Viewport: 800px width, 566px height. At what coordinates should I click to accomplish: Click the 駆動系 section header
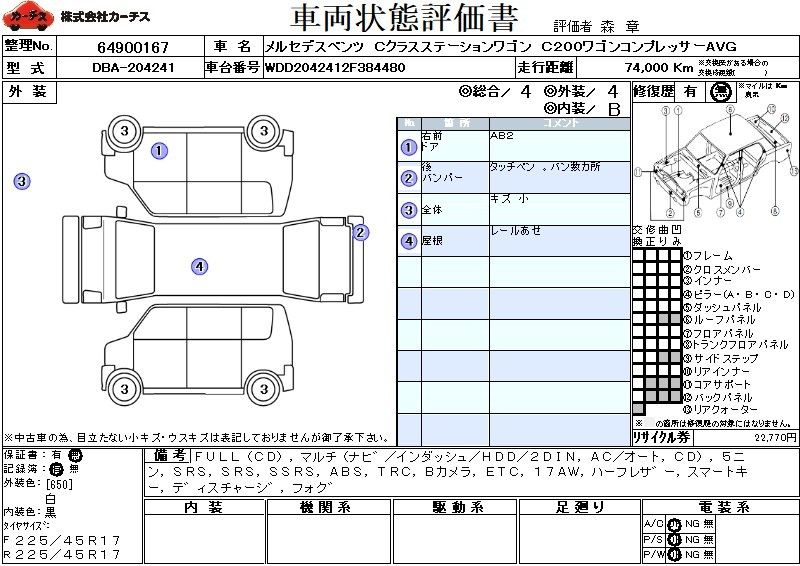click(455, 507)
